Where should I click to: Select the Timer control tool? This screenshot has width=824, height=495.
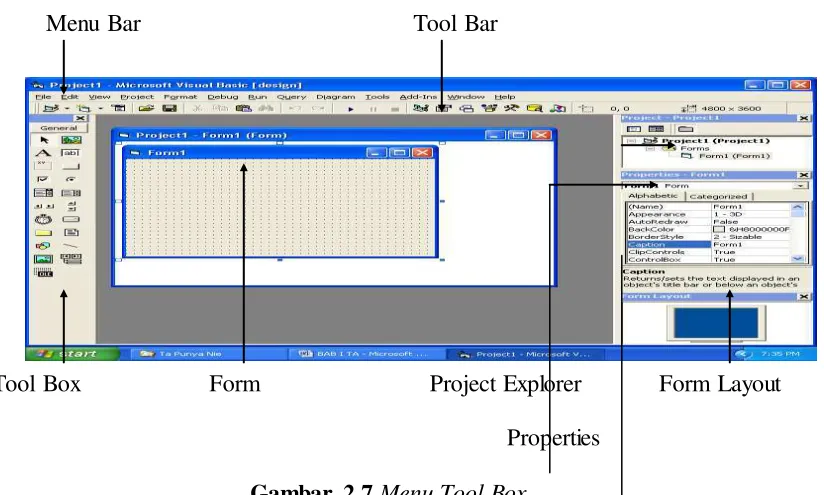click(44, 219)
